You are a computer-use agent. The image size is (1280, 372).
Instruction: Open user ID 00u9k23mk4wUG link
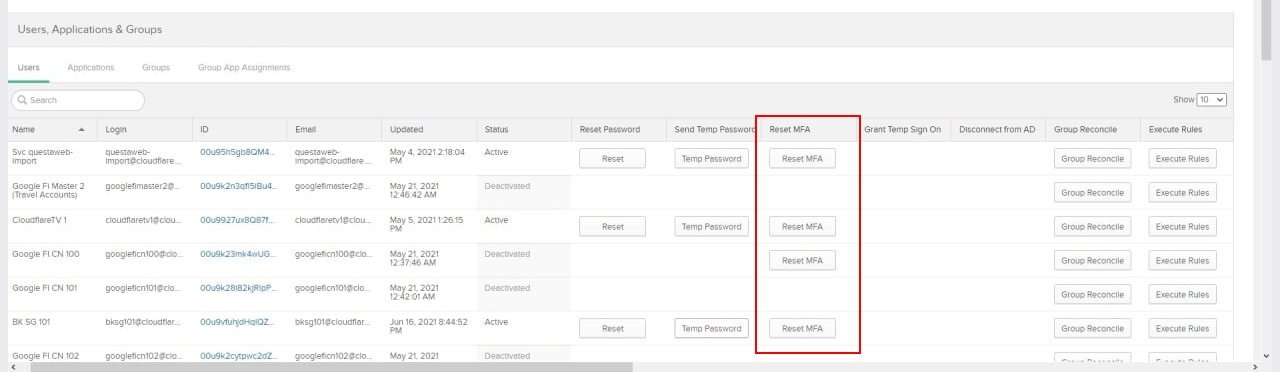coord(237,254)
